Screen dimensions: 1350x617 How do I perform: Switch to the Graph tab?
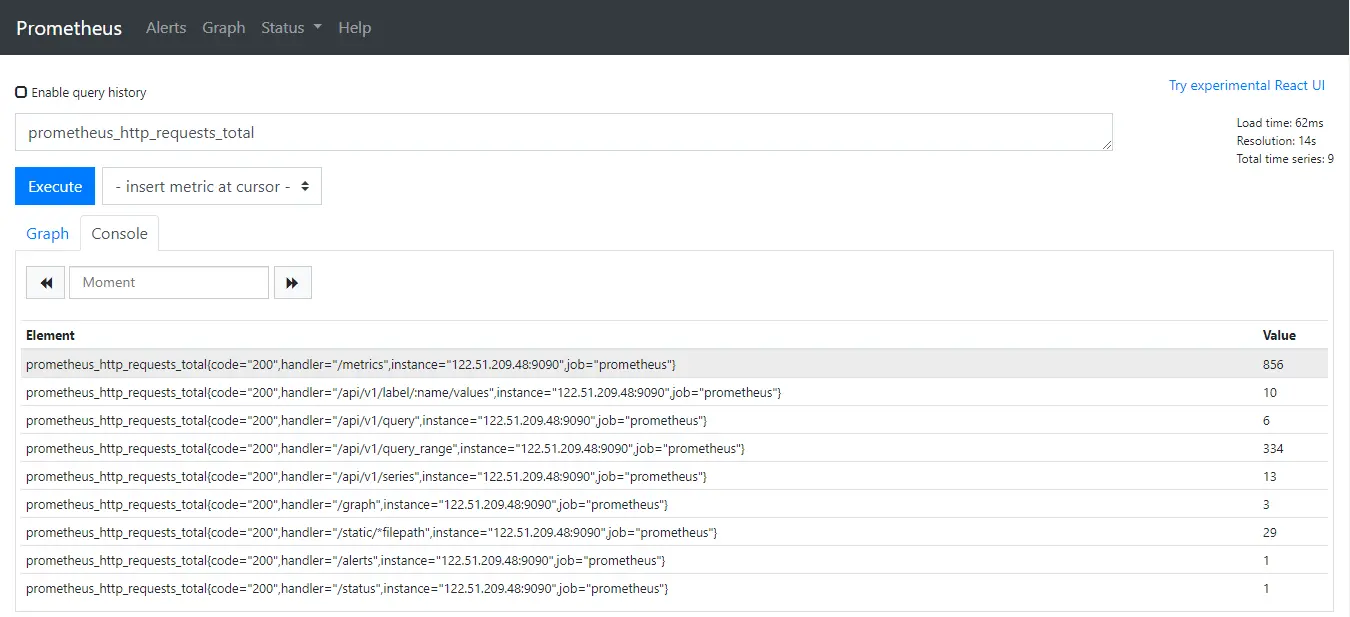[47, 234]
